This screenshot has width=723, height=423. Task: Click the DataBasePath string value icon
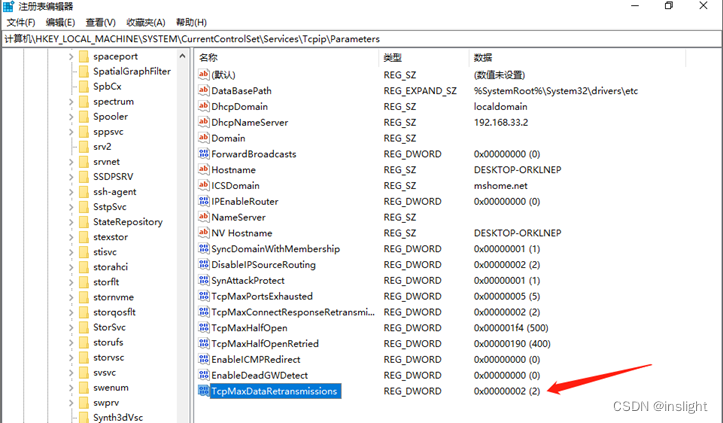pos(203,90)
